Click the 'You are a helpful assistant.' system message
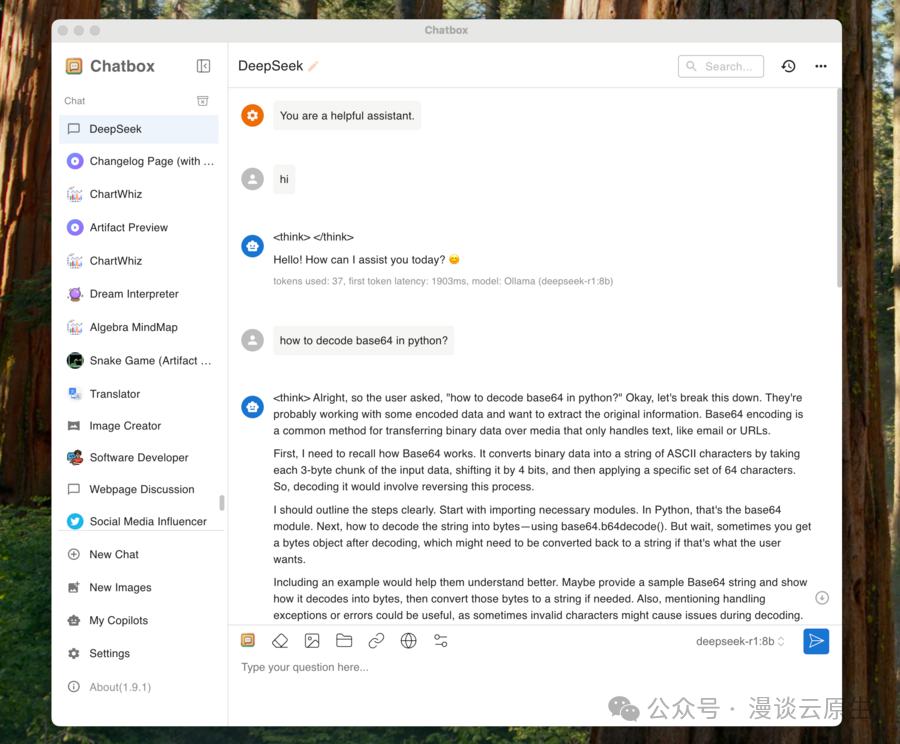The width and height of the screenshot is (900, 744). pyautogui.click(x=347, y=115)
